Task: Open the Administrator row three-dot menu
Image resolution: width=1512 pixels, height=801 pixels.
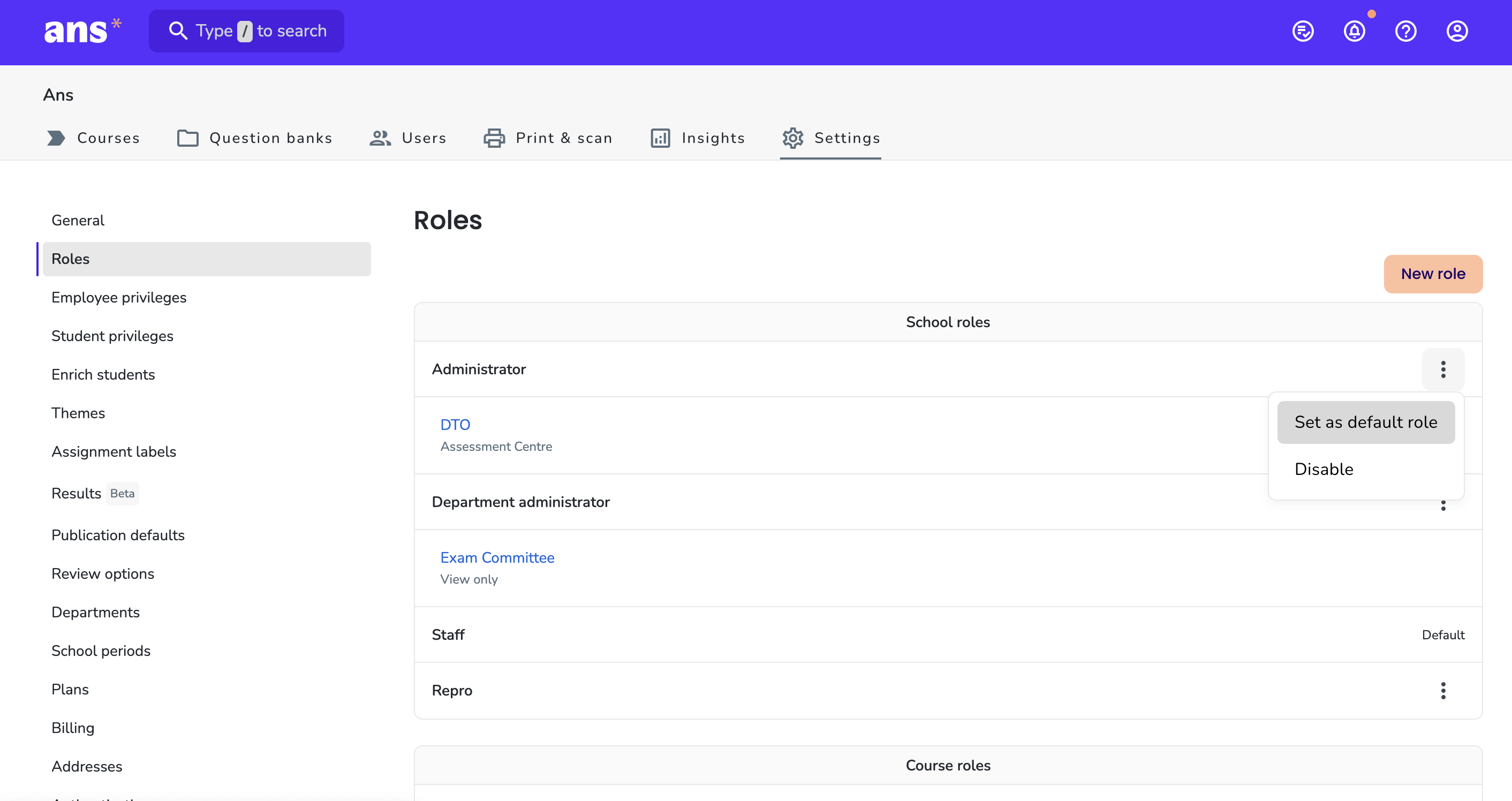Action: (1443, 369)
